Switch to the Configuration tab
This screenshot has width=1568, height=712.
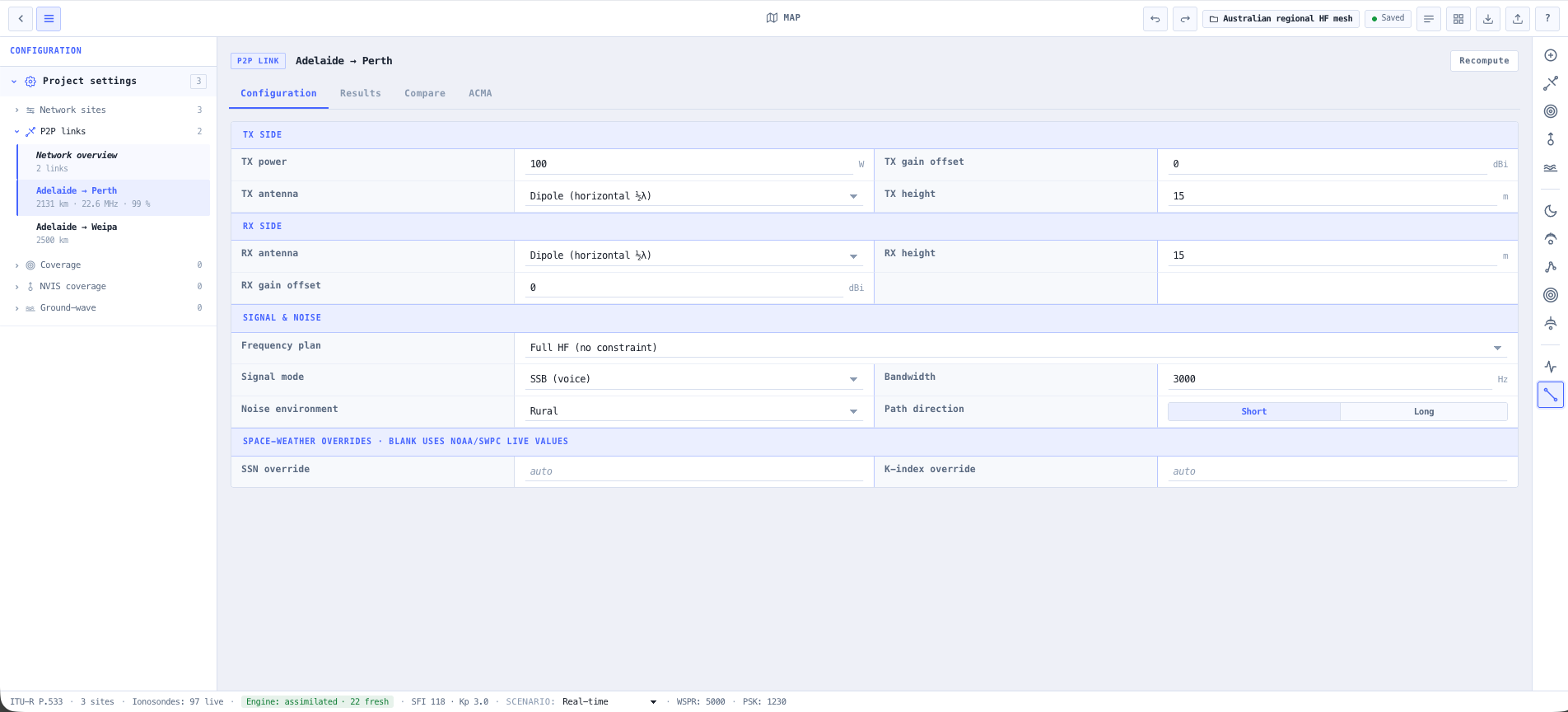click(278, 93)
